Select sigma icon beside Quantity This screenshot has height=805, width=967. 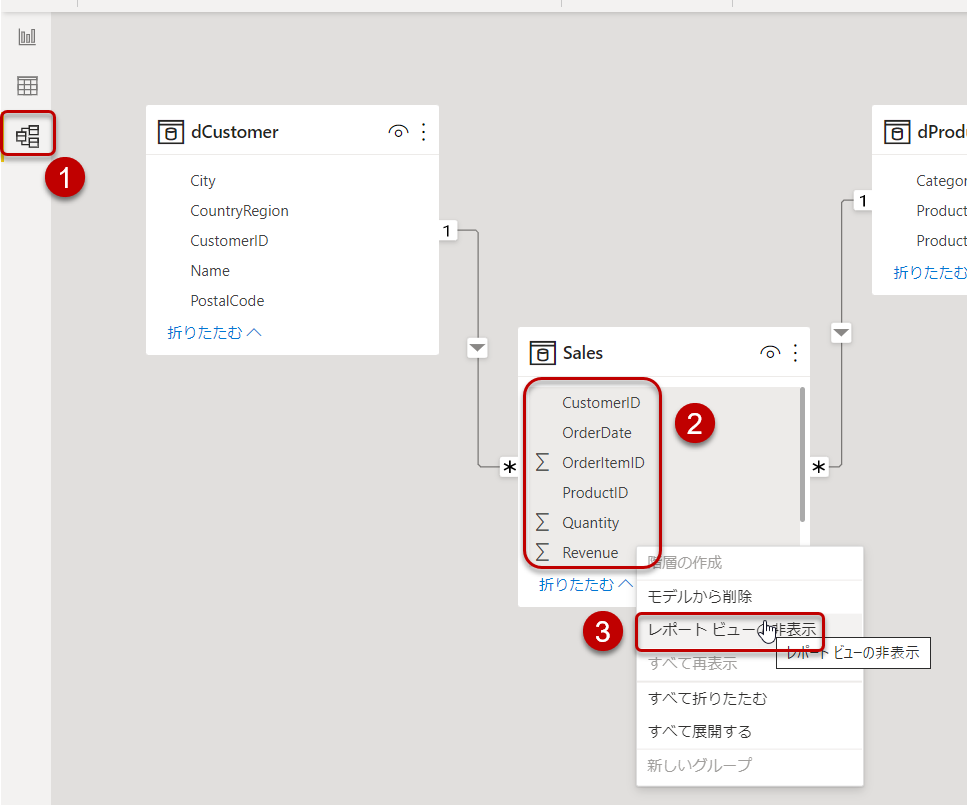(542, 522)
